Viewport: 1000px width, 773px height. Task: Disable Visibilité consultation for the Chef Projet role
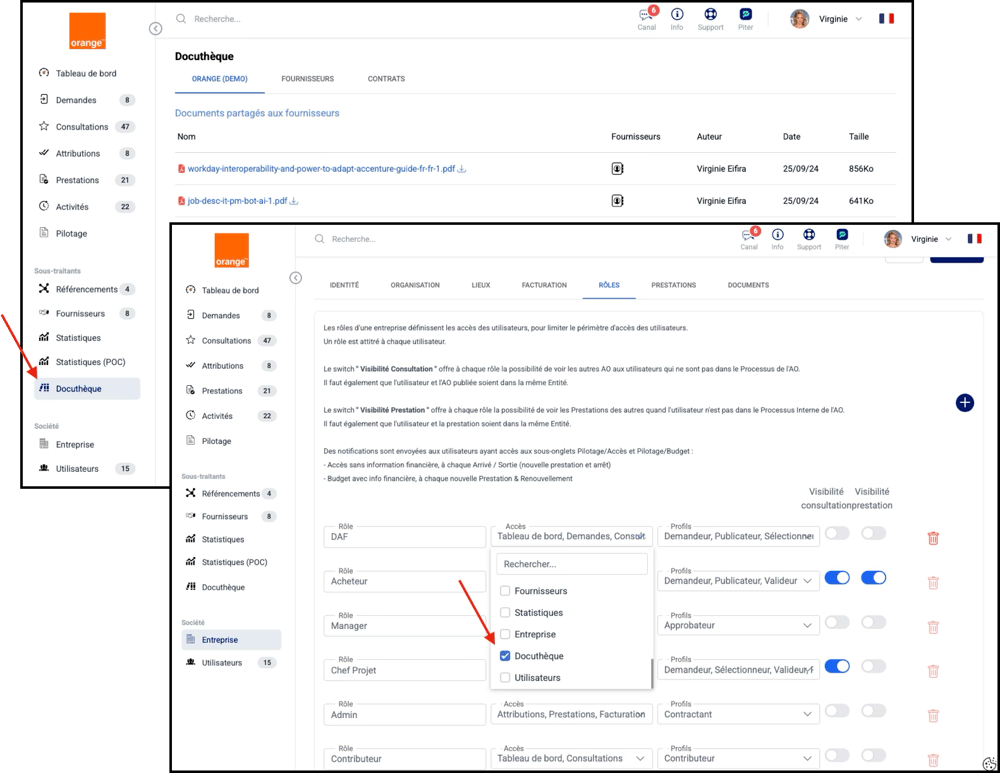pyautogui.click(x=837, y=666)
